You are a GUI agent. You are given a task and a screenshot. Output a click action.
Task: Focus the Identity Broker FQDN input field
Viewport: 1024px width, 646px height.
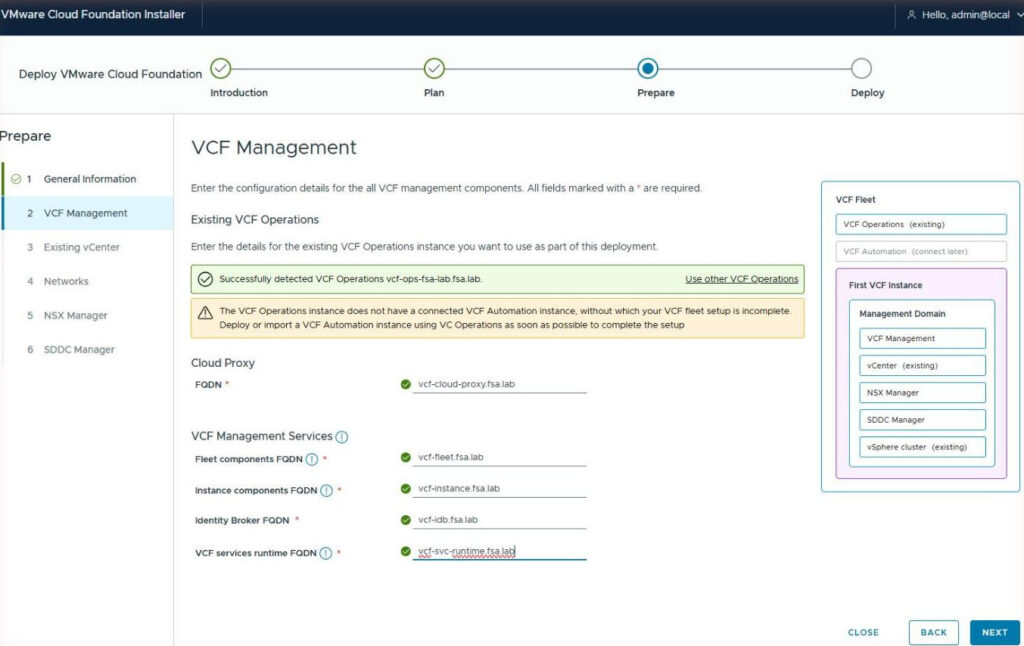[x=499, y=521]
